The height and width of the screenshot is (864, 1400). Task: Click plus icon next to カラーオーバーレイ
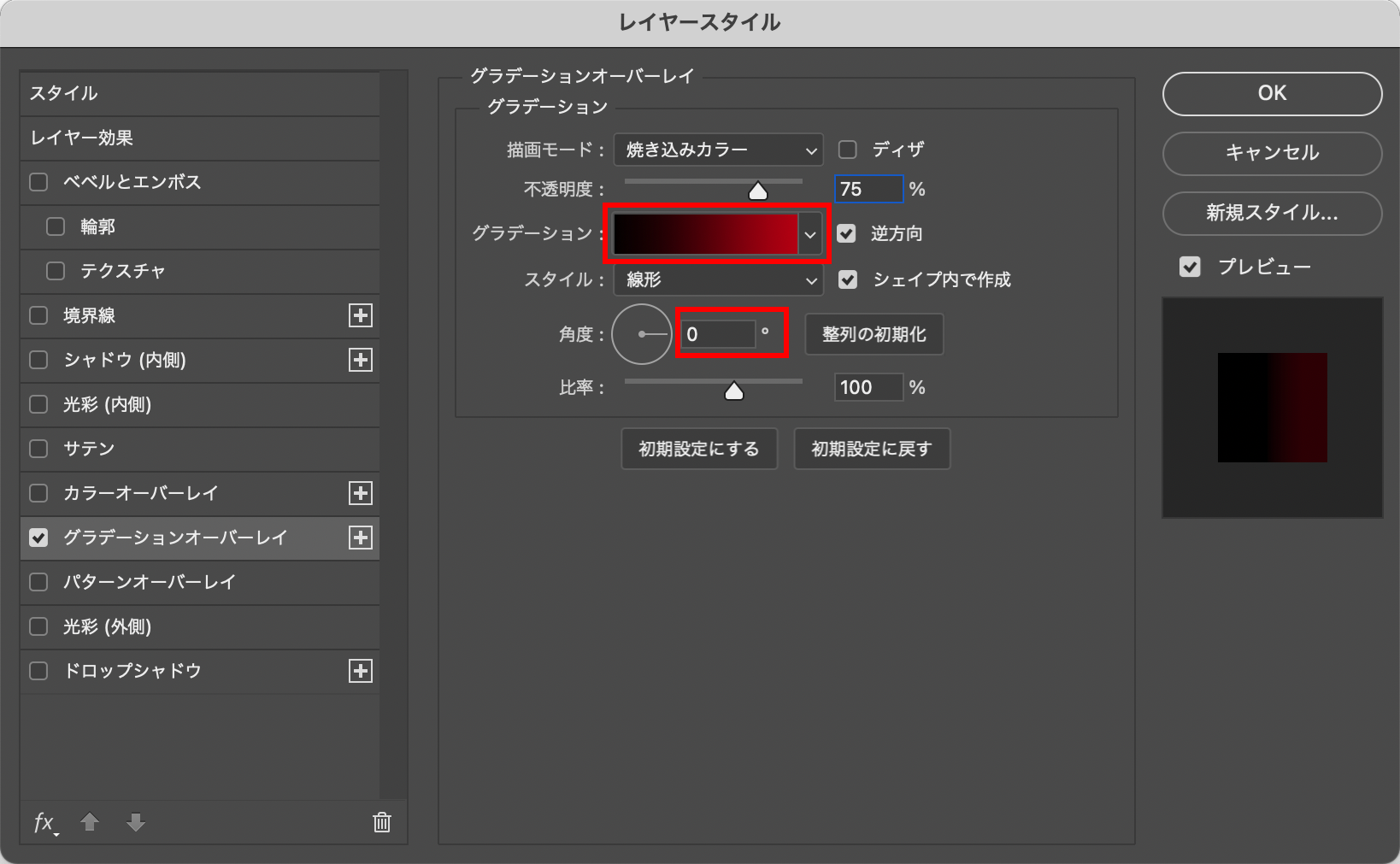(x=361, y=493)
